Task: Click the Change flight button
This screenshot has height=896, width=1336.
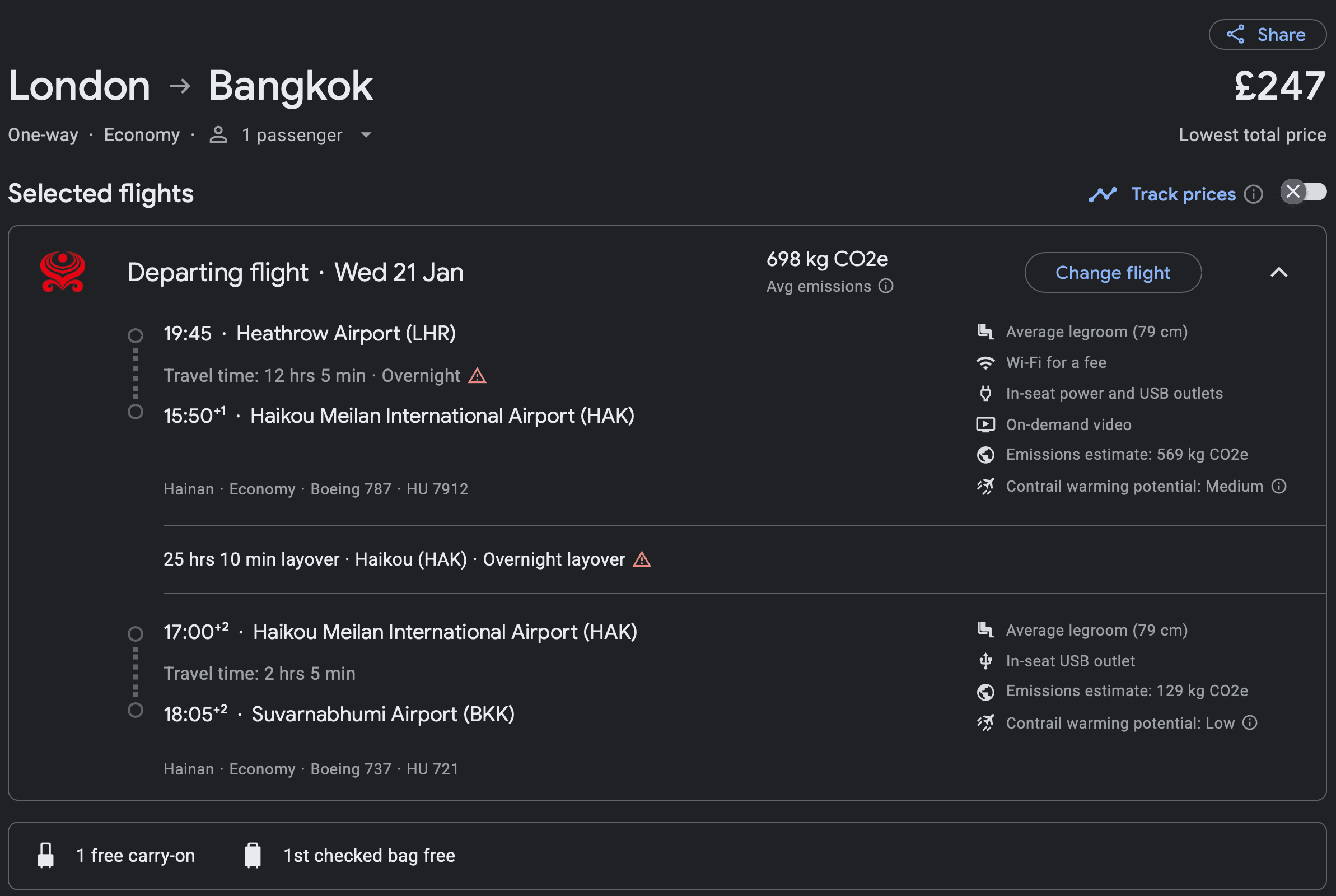Action: [1112, 273]
